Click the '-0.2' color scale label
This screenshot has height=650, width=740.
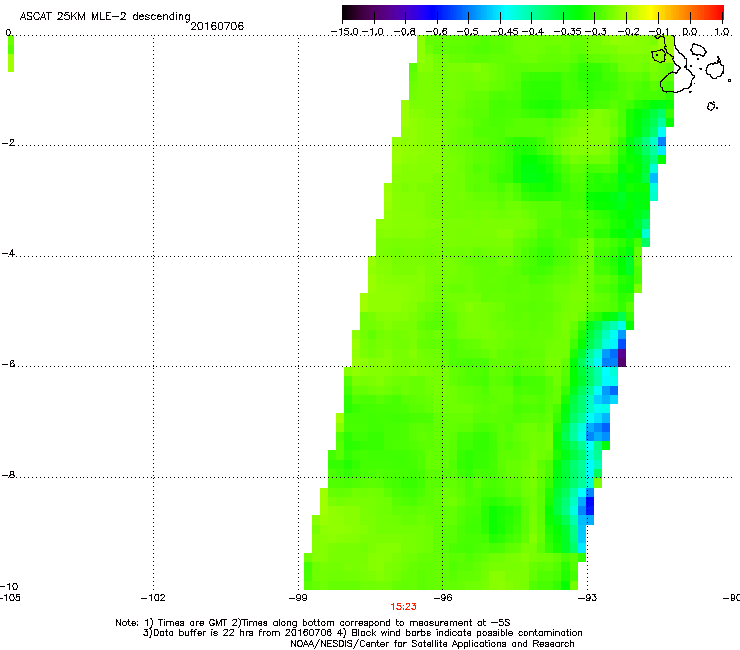pyautogui.click(x=629, y=32)
